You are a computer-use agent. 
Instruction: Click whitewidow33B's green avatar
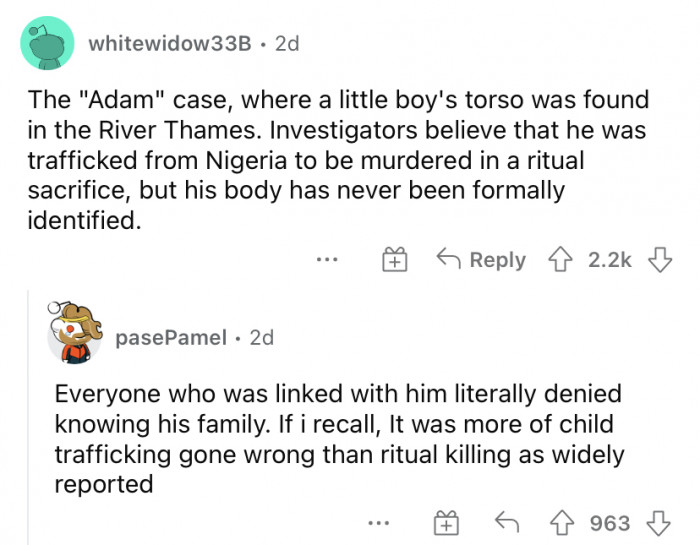tap(47, 43)
